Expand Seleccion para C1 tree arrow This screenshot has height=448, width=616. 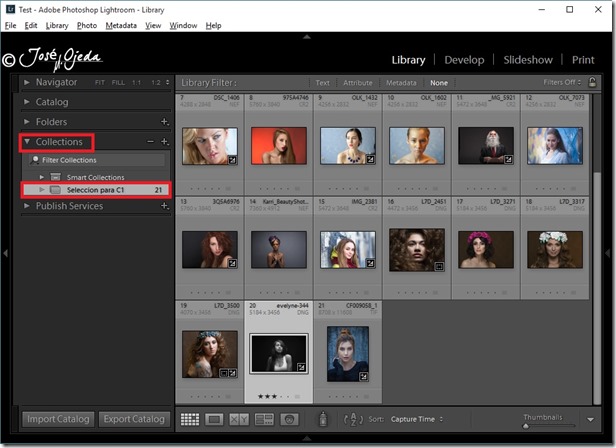(42, 190)
